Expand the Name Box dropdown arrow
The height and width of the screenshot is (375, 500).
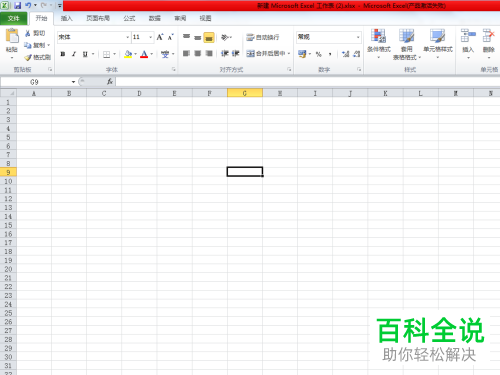tap(73, 82)
